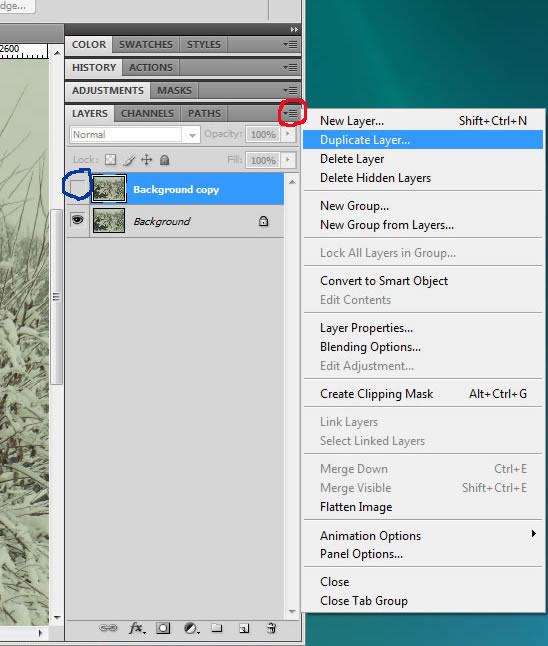
Task: Select the Layers tab
Action: 90,113
